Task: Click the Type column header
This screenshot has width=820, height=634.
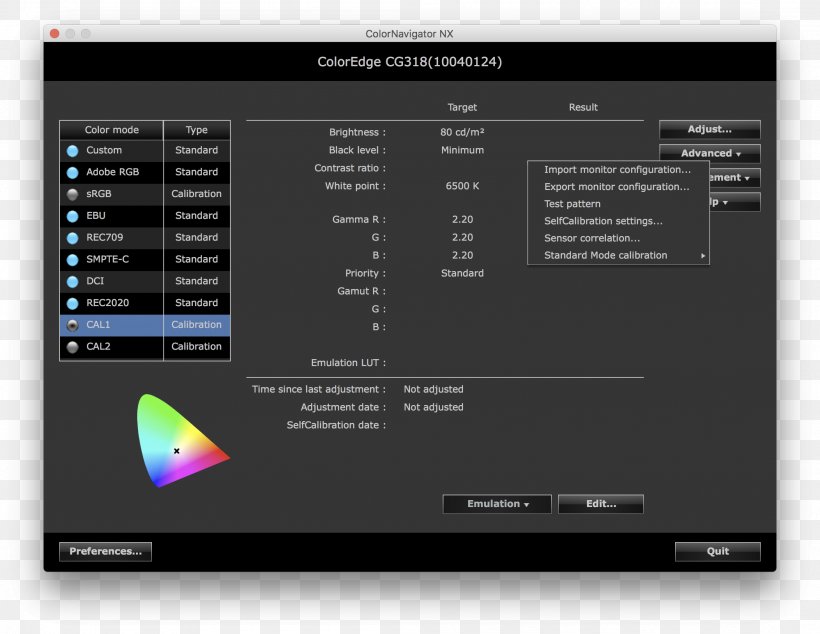Action: click(197, 130)
